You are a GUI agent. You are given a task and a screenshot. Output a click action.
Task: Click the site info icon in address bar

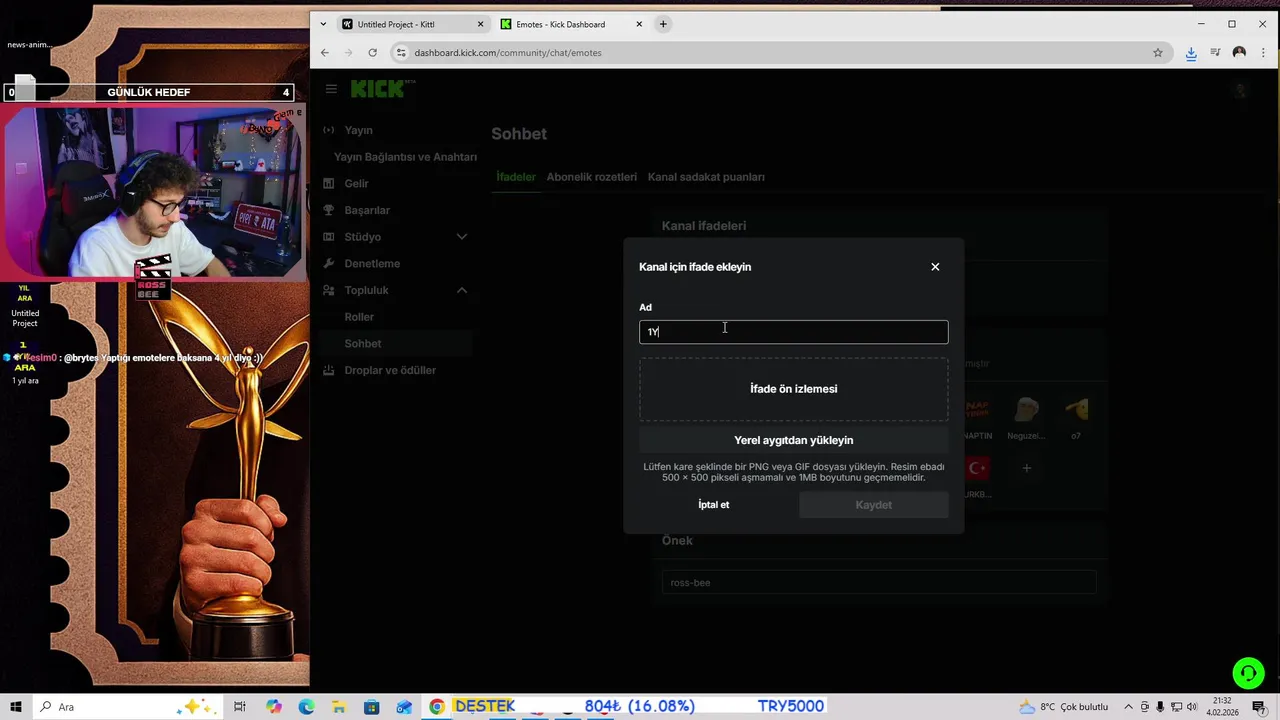click(x=401, y=53)
